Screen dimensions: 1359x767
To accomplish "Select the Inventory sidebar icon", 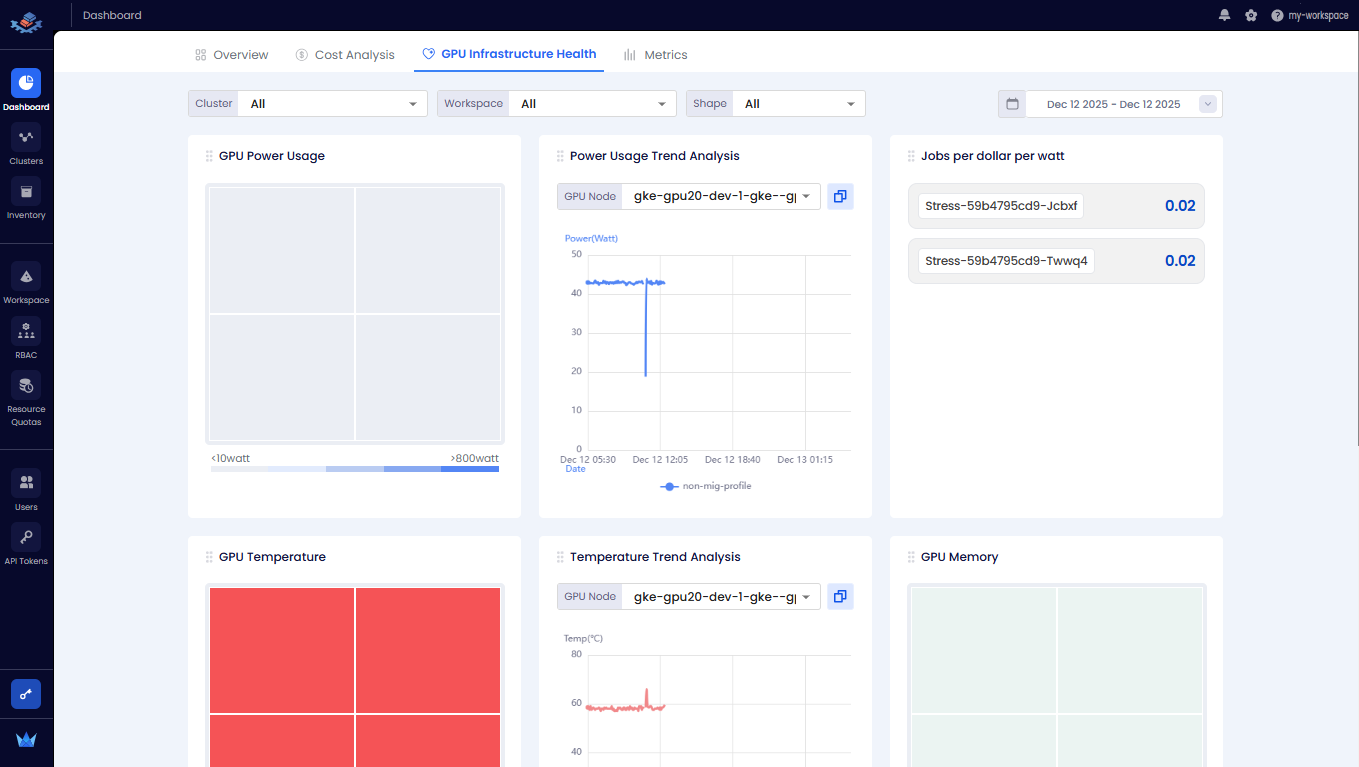I will (x=26, y=200).
